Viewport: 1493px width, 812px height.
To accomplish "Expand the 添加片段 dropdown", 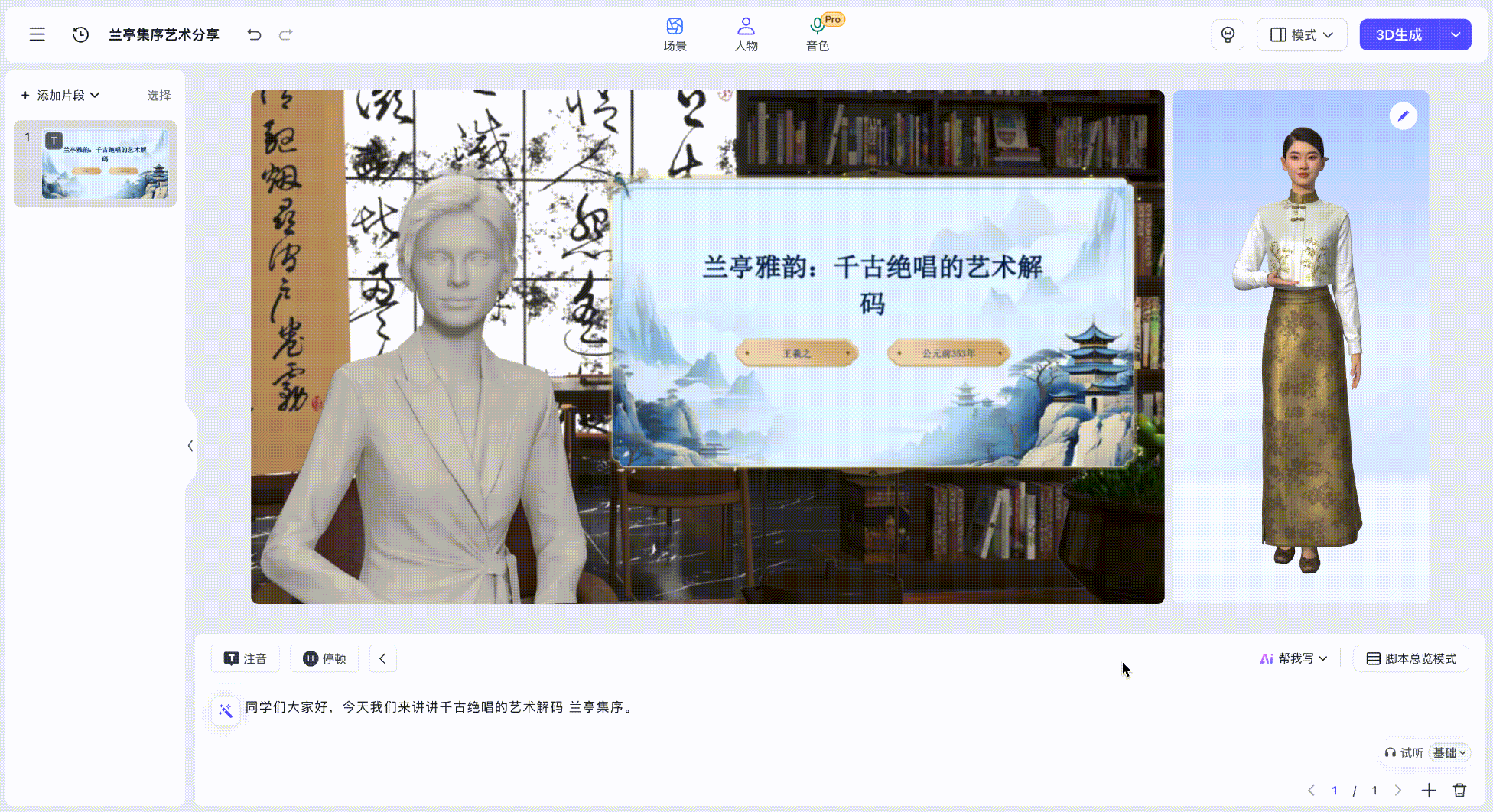I will (x=61, y=95).
